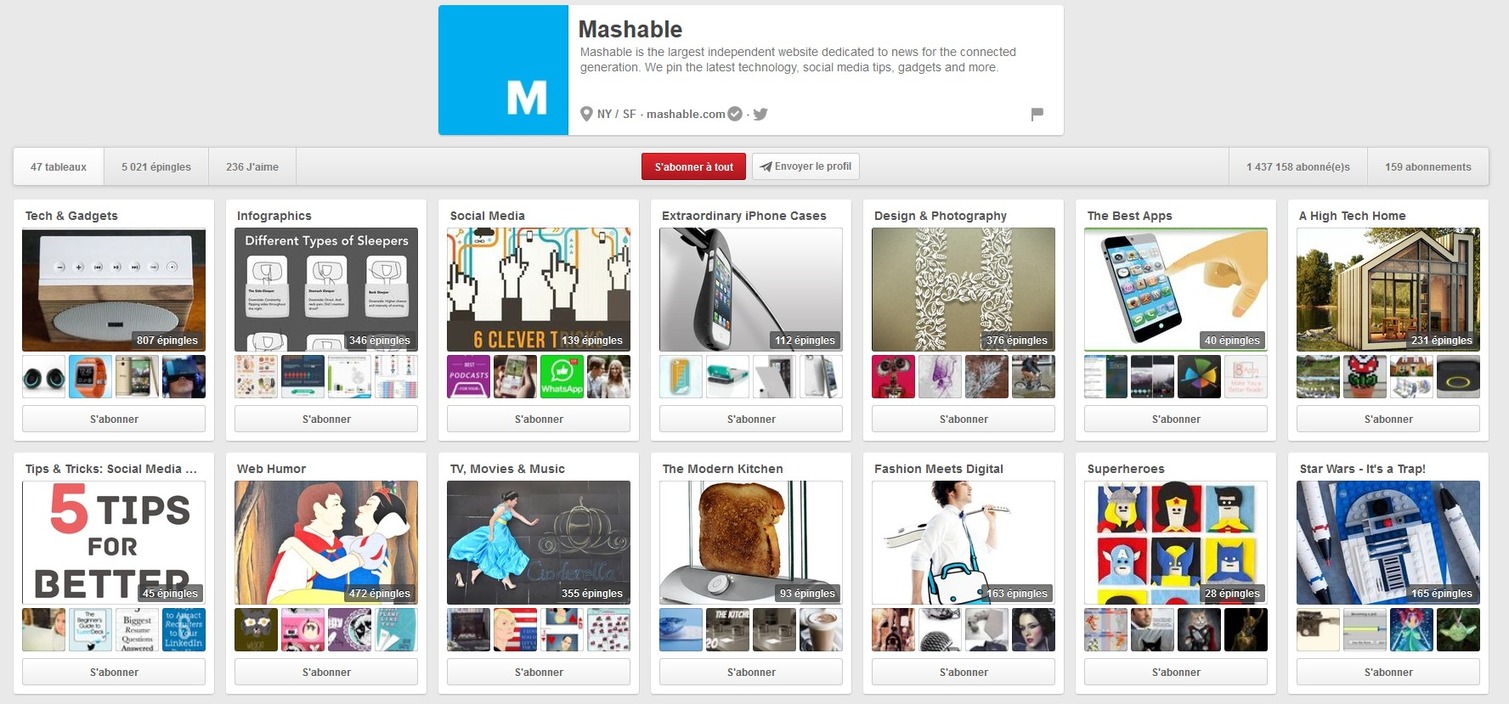This screenshot has height=704, width=1509.
Task: Open the Star Wars R2-D2 board cover
Action: coord(1388,543)
